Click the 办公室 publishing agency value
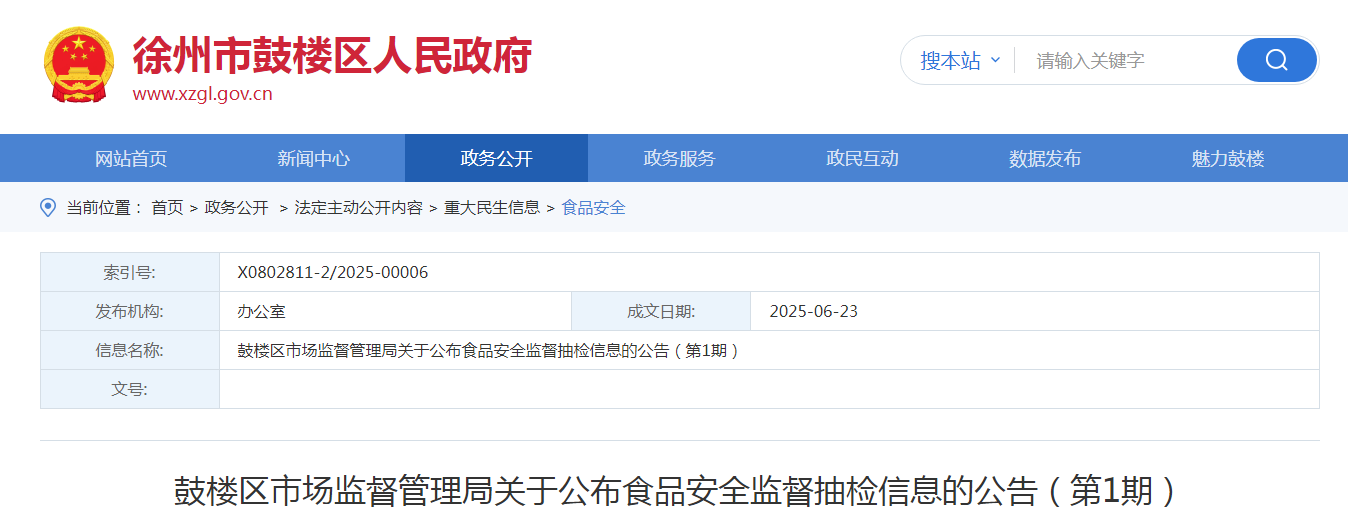The image size is (1348, 518). point(261,311)
